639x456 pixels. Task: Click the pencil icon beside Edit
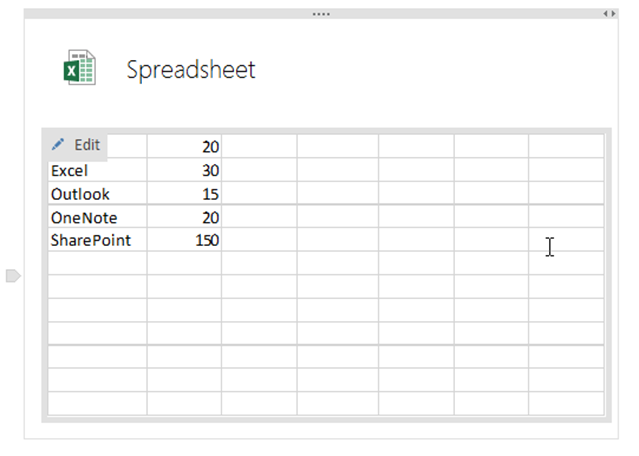(58, 145)
